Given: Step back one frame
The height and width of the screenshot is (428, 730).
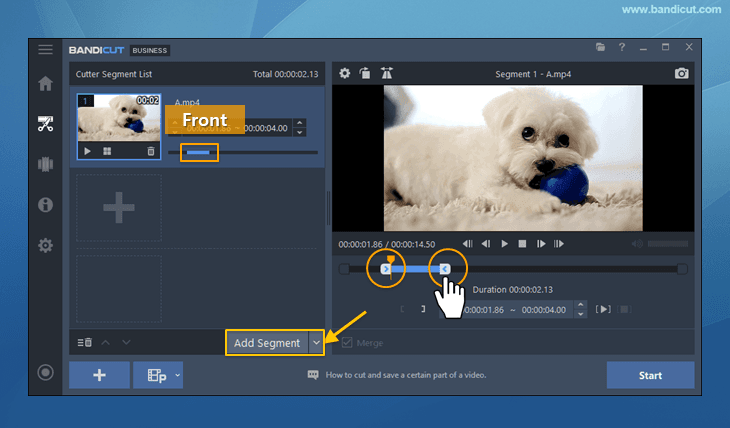Looking at the screenshot, I should tap(486, 244).
